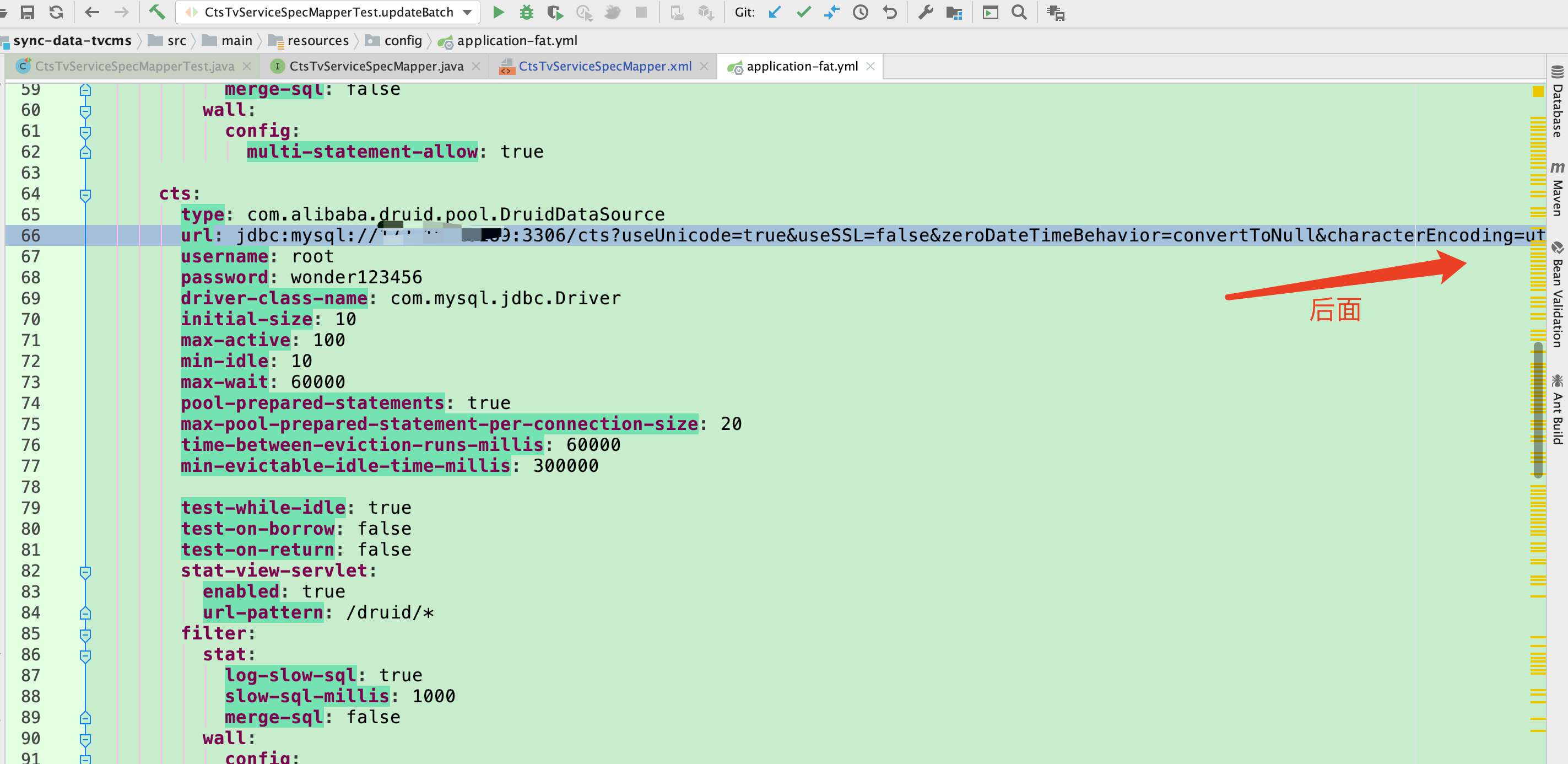Switch to CtsTvServiceSpecMapper.java tab
Image resolution: width=1568 pixels, height=764 pixels.
pos(376,66)
